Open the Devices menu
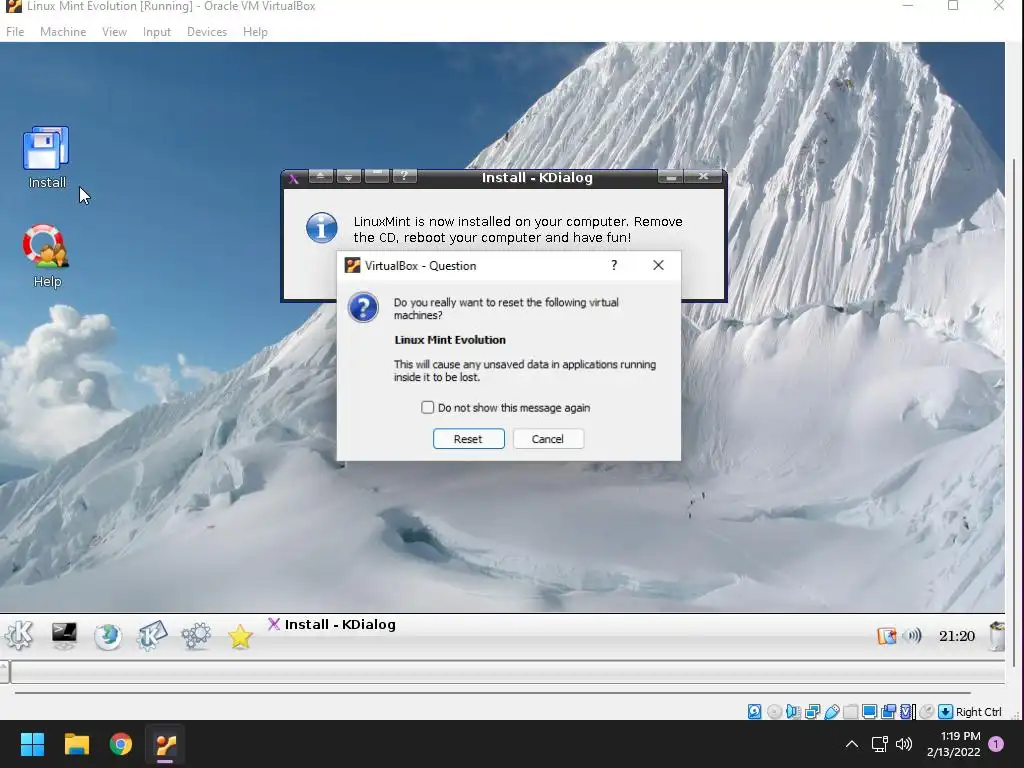1024x768 pixels. (207, 31)
